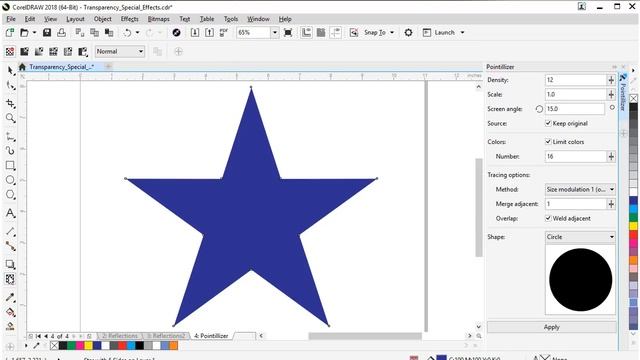
Task: Open the Window menu
Action: [x=258, y=19]
